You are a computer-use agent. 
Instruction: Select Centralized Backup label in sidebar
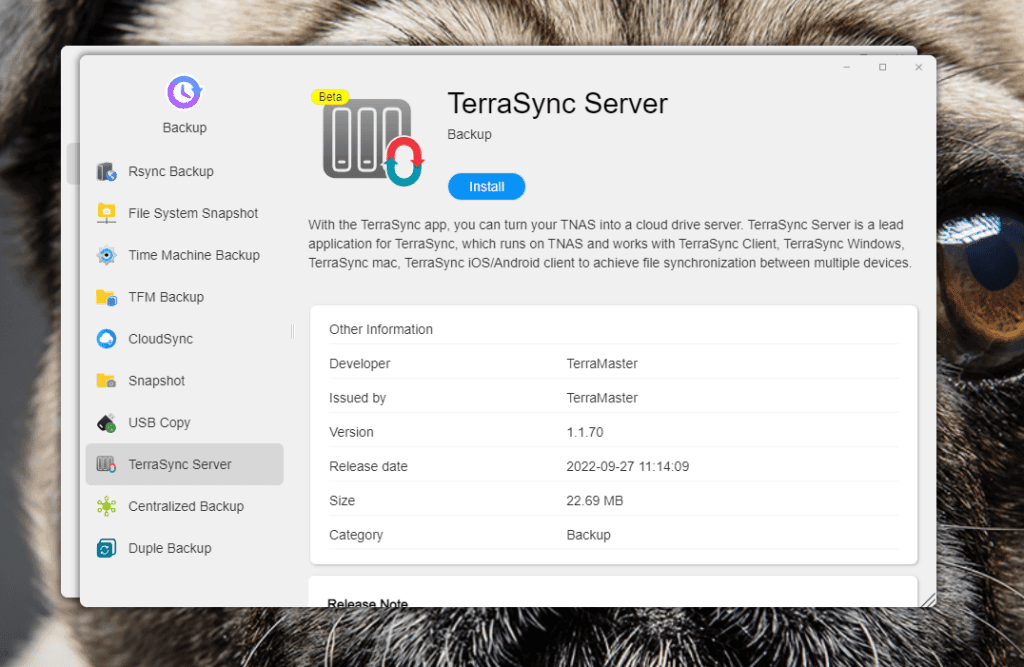(186, 506)
